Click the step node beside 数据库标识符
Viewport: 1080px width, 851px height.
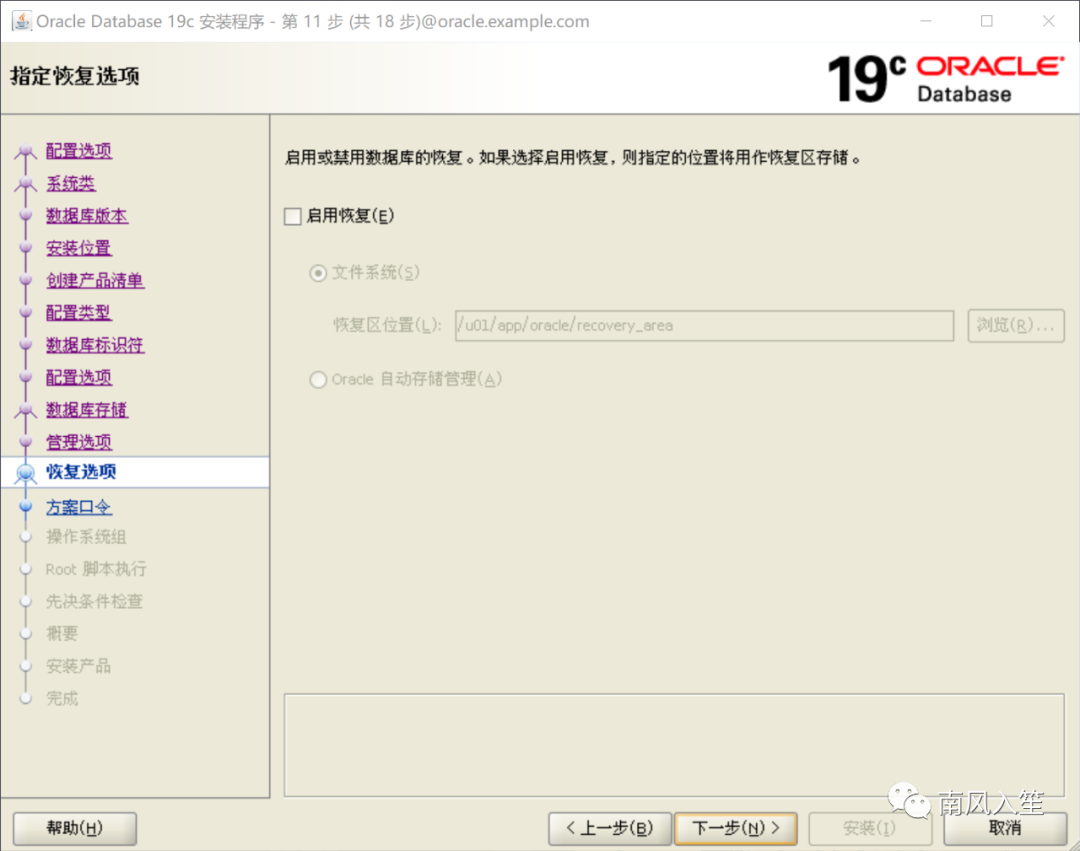[25, 344]
